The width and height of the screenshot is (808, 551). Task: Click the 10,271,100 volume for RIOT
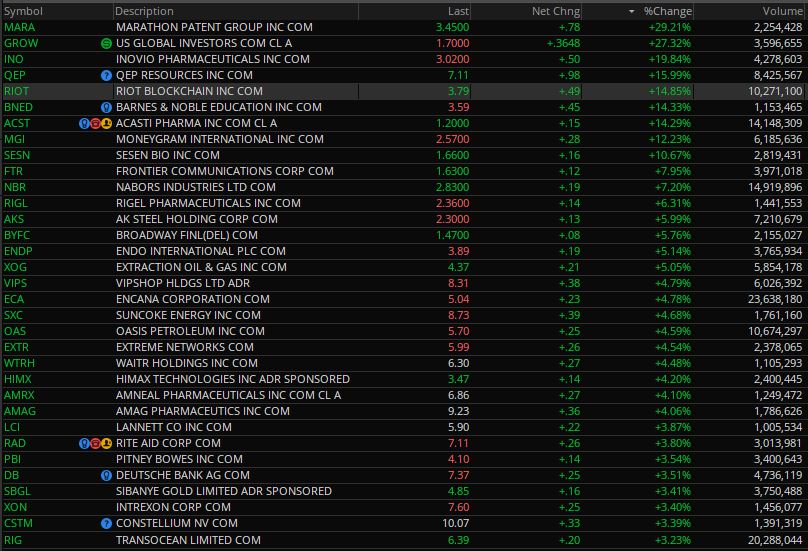tap(775, 91)
